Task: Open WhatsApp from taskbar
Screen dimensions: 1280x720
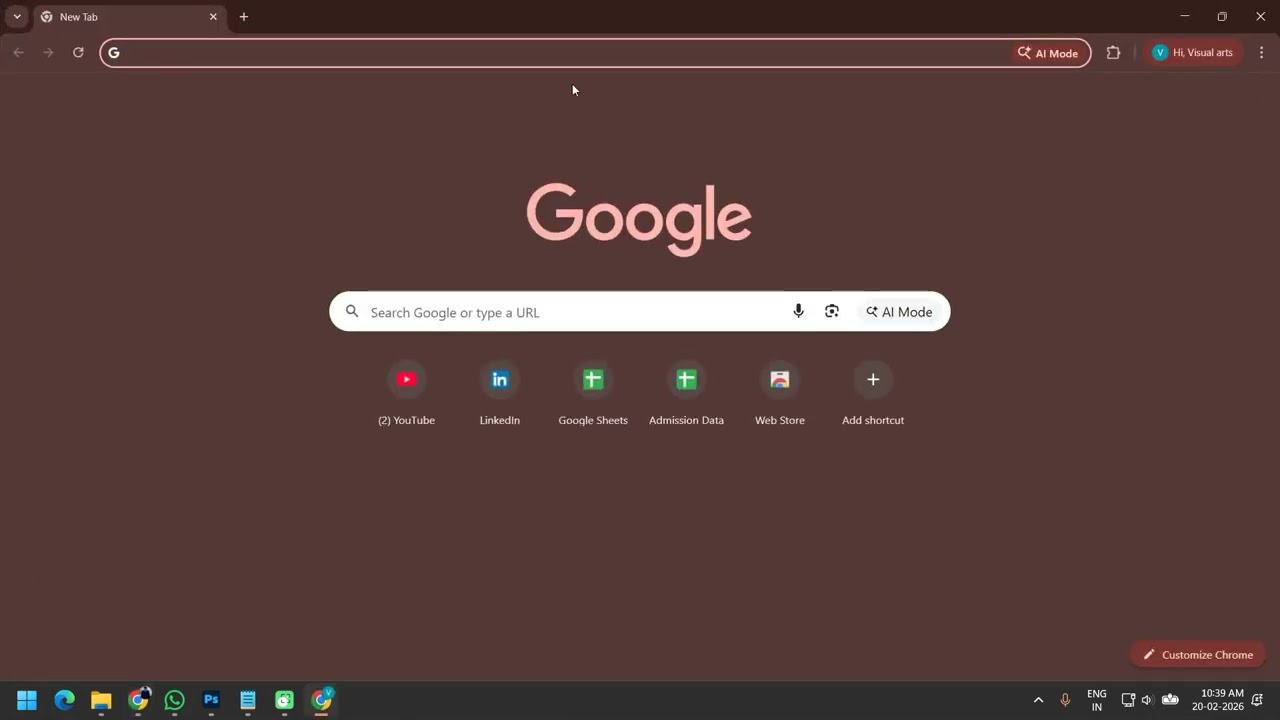Action: [174, 700]
